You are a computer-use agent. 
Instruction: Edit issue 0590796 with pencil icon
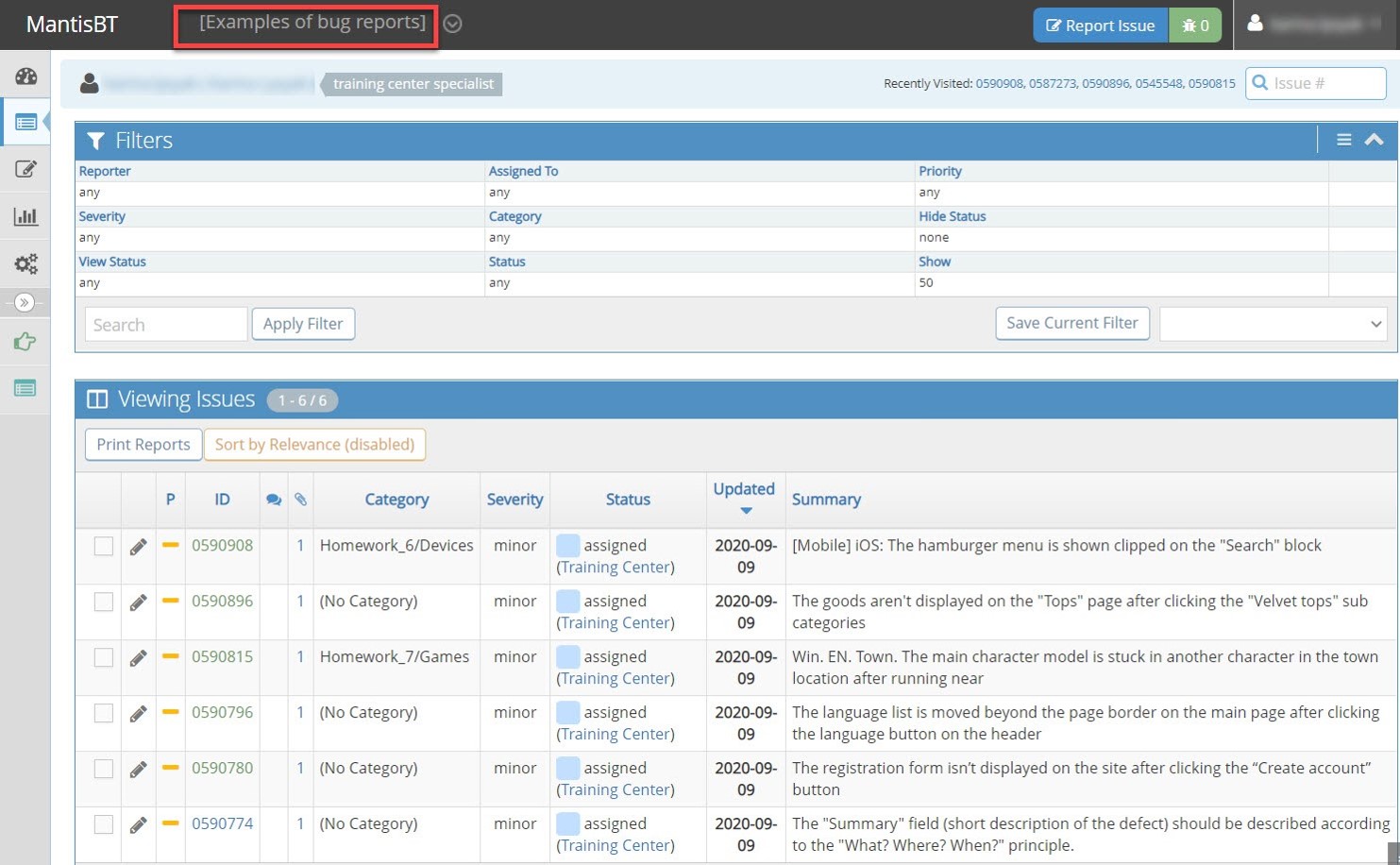(138, 714)
